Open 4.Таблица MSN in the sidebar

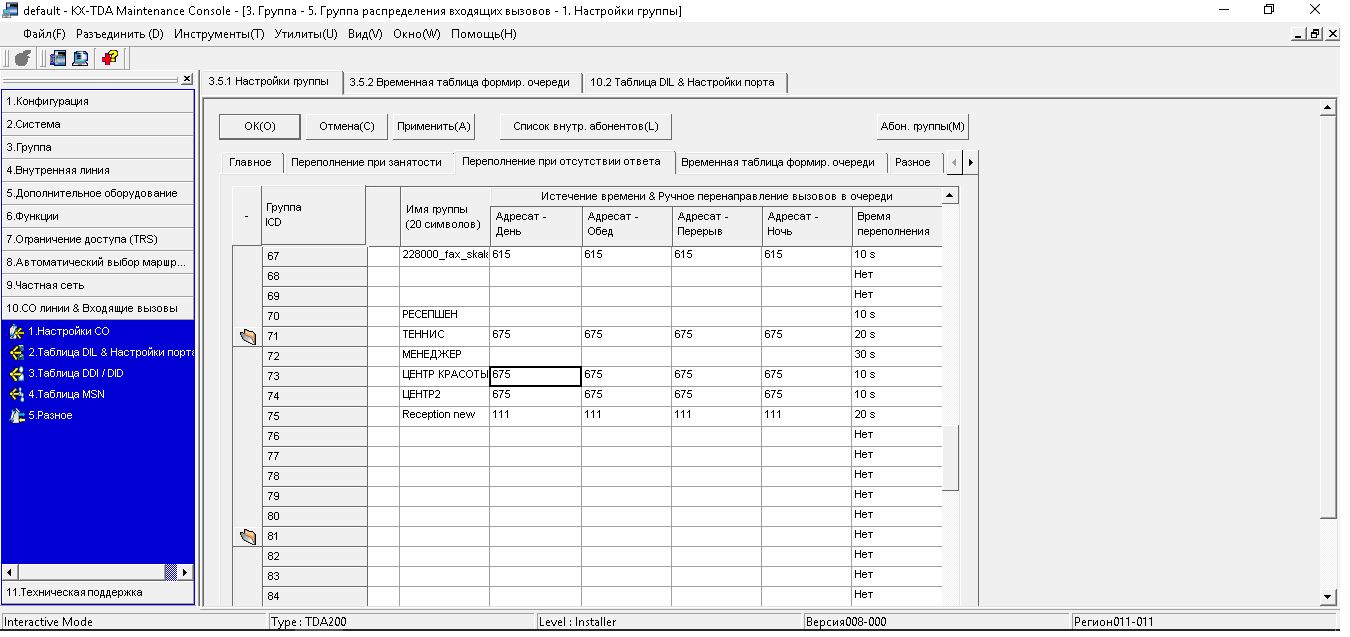(x=57, y=394)
